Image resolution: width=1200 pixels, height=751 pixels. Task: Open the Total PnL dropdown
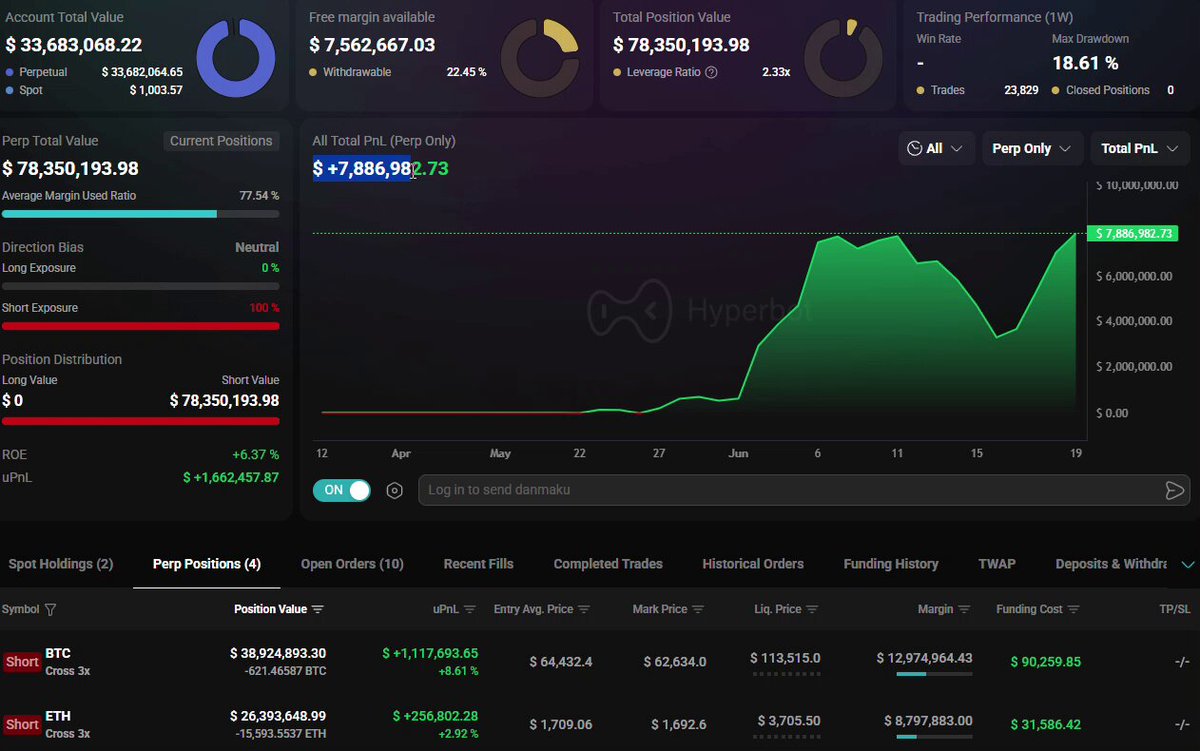pyautogui.click(x=1140, y=148)
